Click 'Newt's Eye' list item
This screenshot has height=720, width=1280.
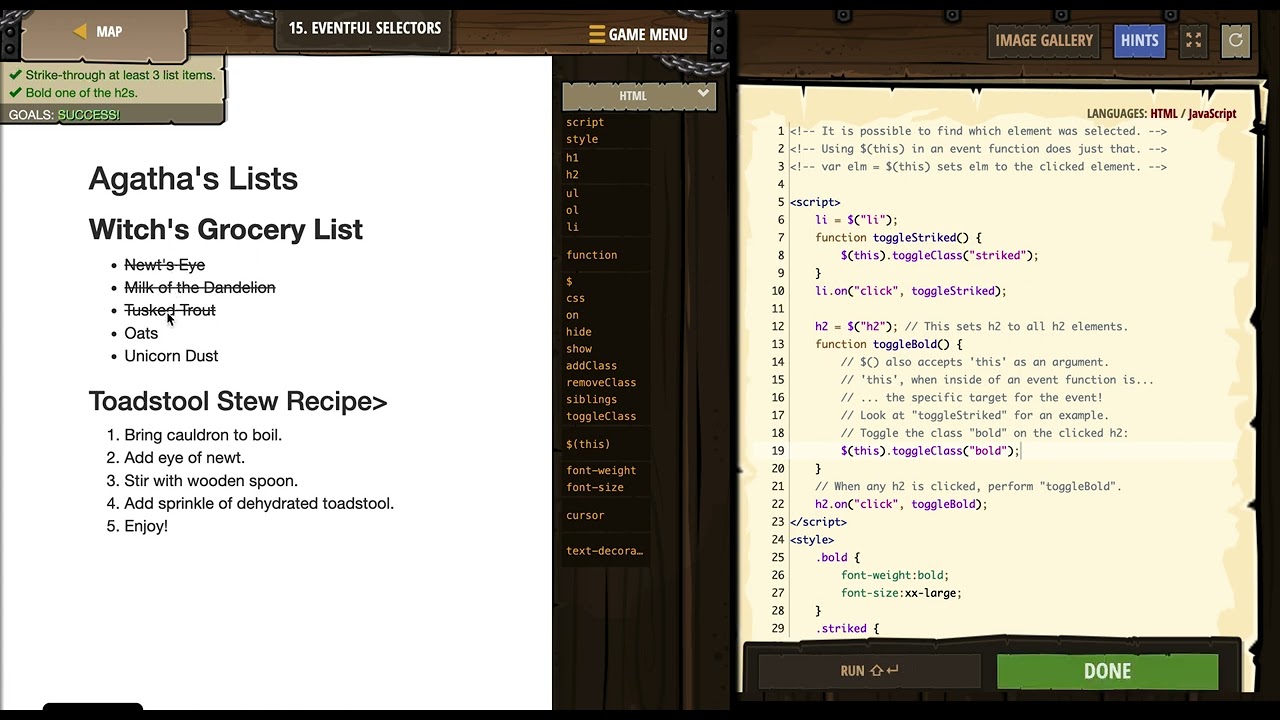click(x=164, y=265)
